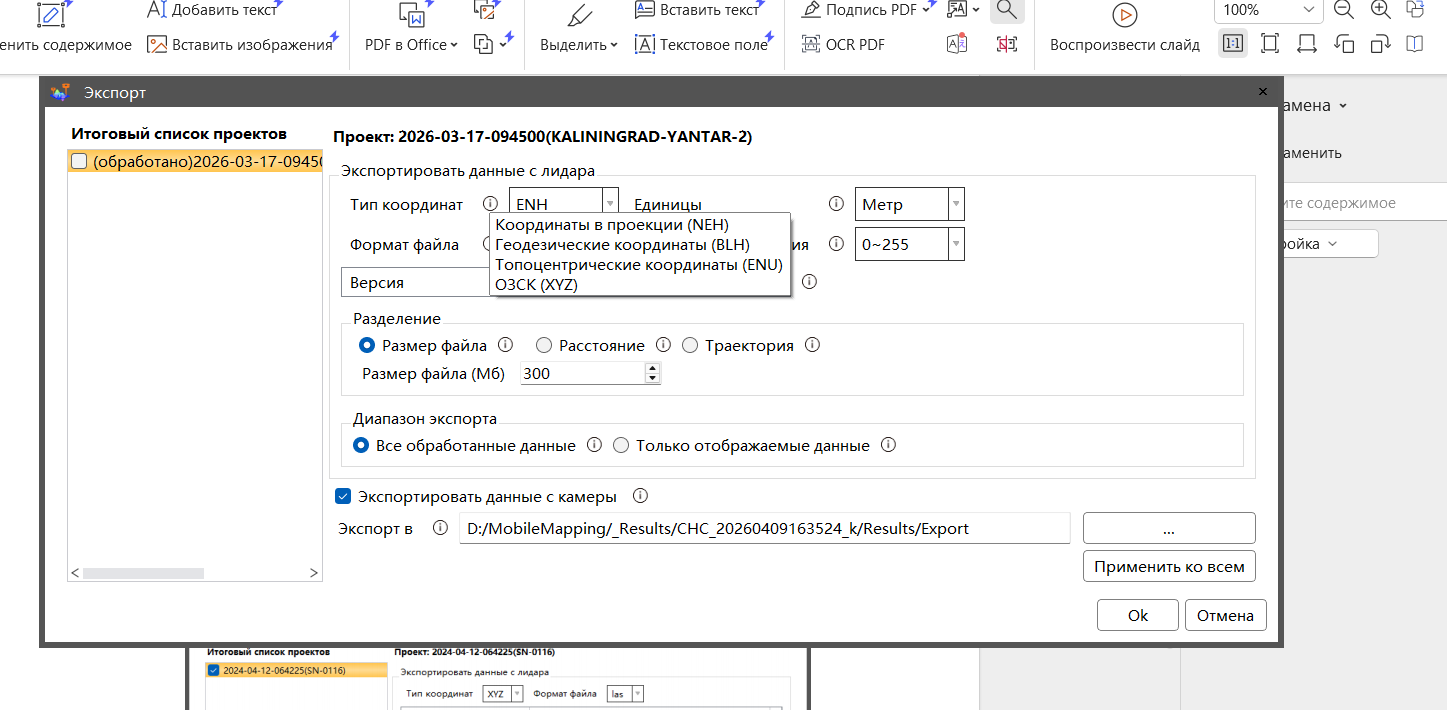This screenshot has width=1447, height=710.
Task: Choose Только отображаемые данные export range
Action: point(621,445)
